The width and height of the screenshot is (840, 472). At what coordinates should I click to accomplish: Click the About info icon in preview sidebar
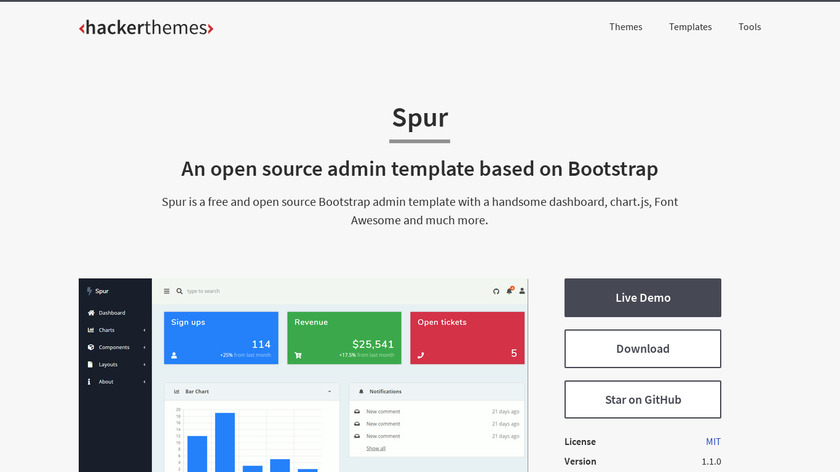[89, 382]
